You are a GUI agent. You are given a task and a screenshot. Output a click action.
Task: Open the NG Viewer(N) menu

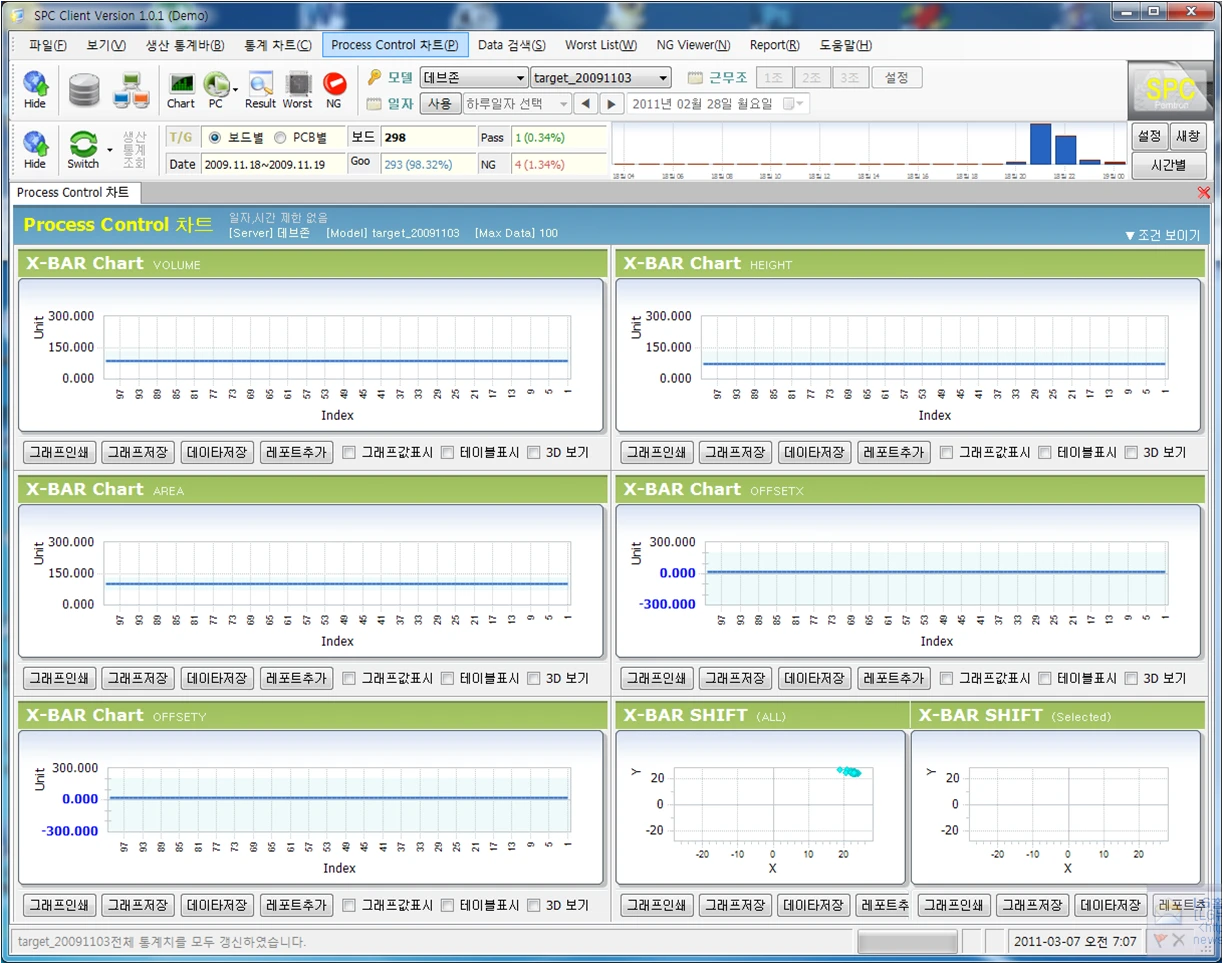693,45
